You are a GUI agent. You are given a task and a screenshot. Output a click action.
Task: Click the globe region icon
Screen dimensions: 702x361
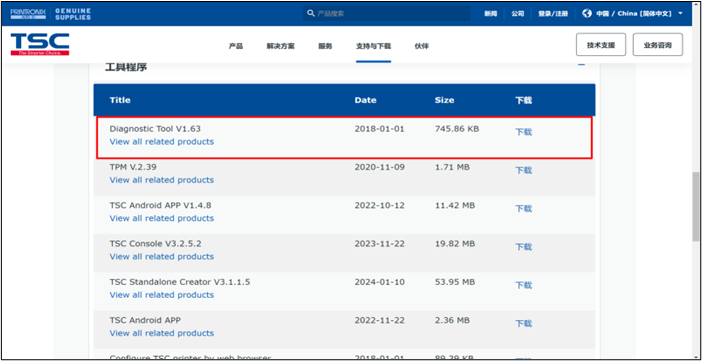[x=587, y=13]
